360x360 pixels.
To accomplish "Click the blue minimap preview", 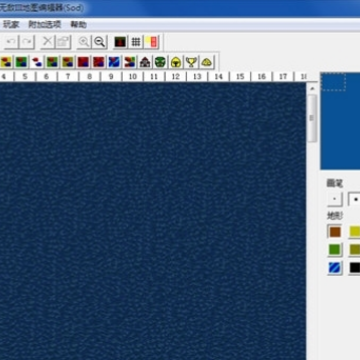I will click(x=340, y=121).
